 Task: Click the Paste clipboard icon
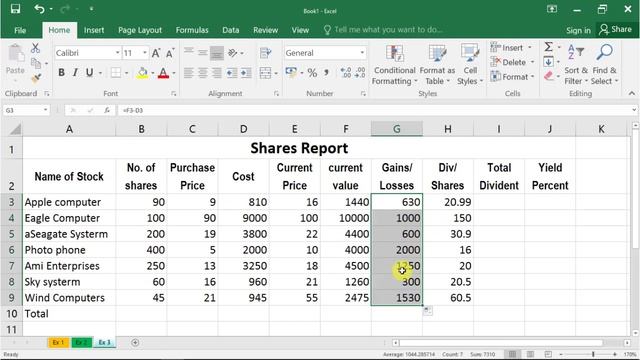pos(16,54)
